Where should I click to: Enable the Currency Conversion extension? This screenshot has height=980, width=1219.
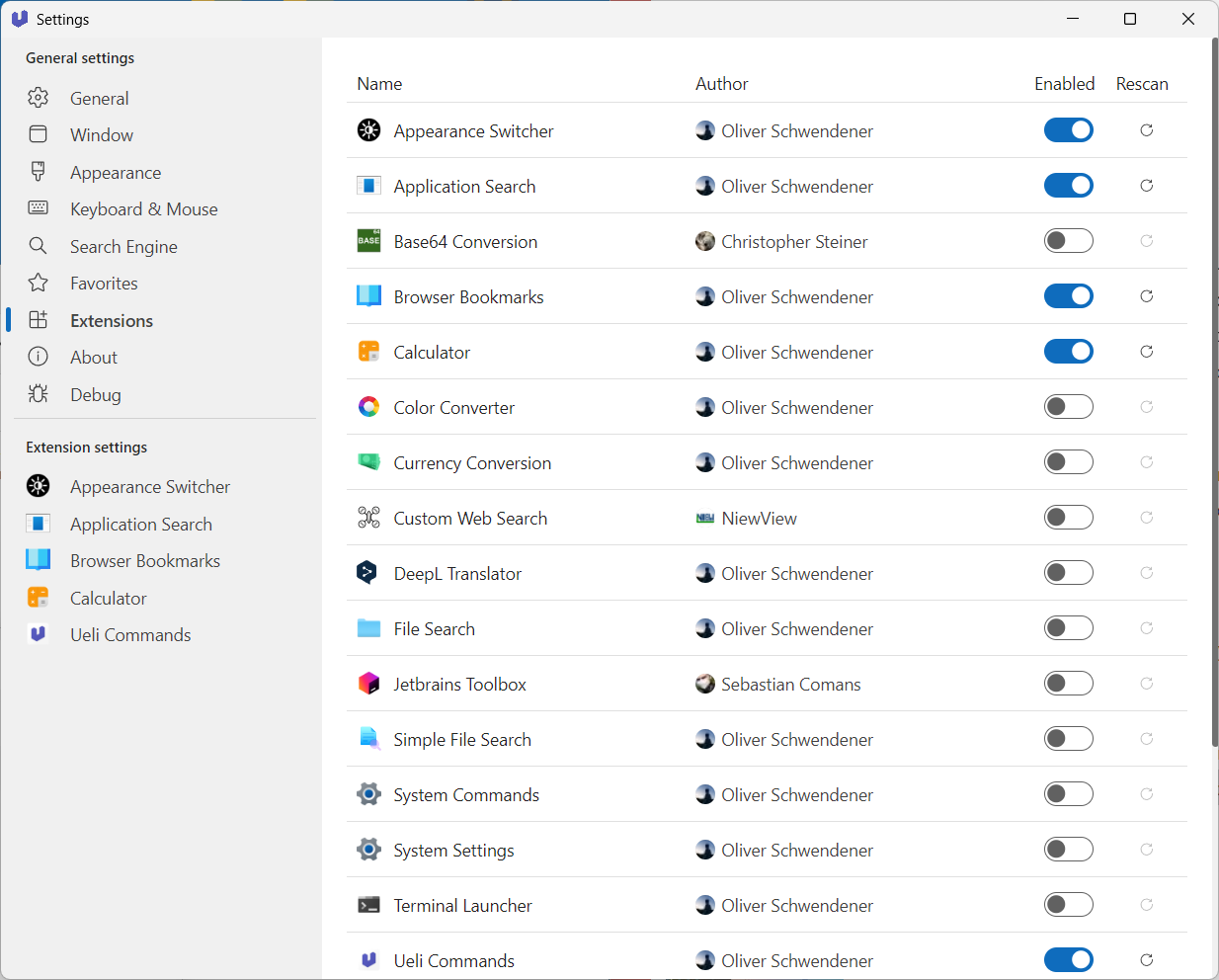point(1068,462)
